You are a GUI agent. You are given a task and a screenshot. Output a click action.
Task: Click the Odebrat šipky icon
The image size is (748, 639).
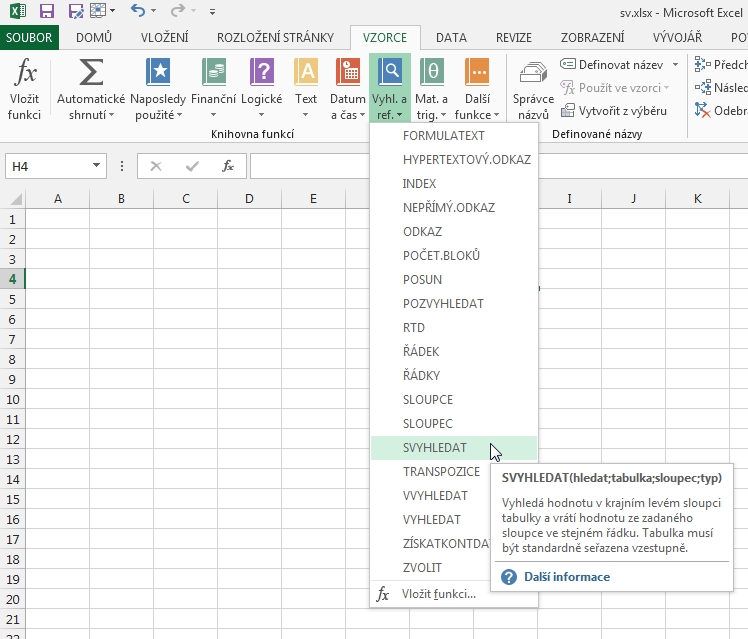702,110
